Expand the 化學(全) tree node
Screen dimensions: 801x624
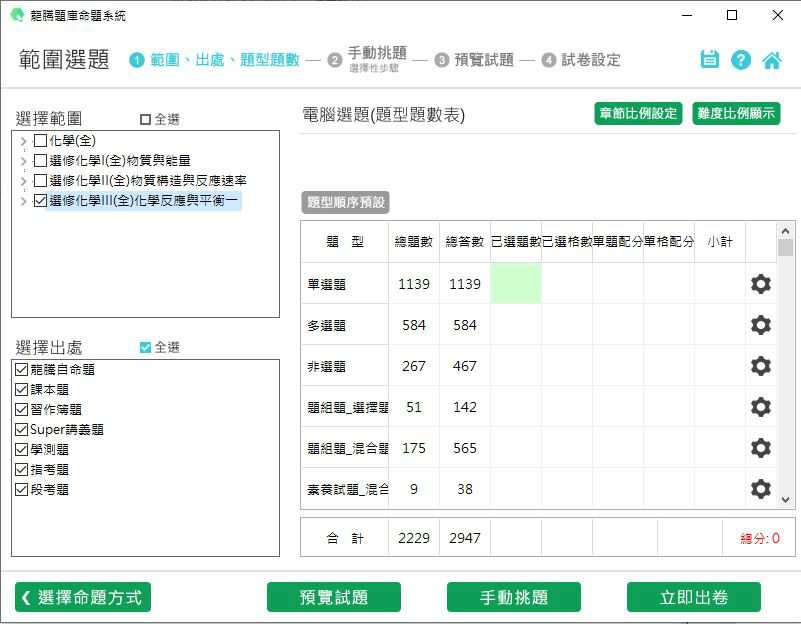(x=23, y=141)
